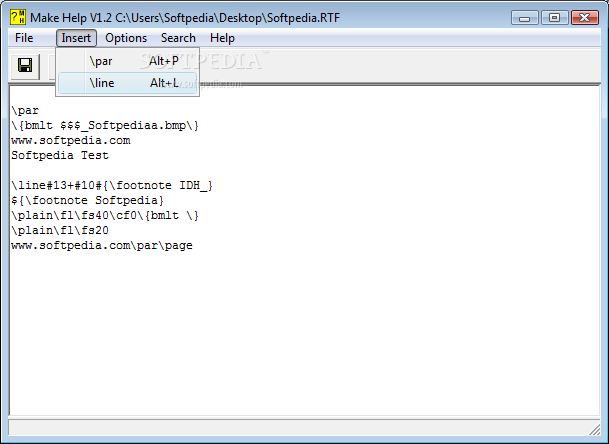Open the Search menu
609x444 pixels.
178,38
